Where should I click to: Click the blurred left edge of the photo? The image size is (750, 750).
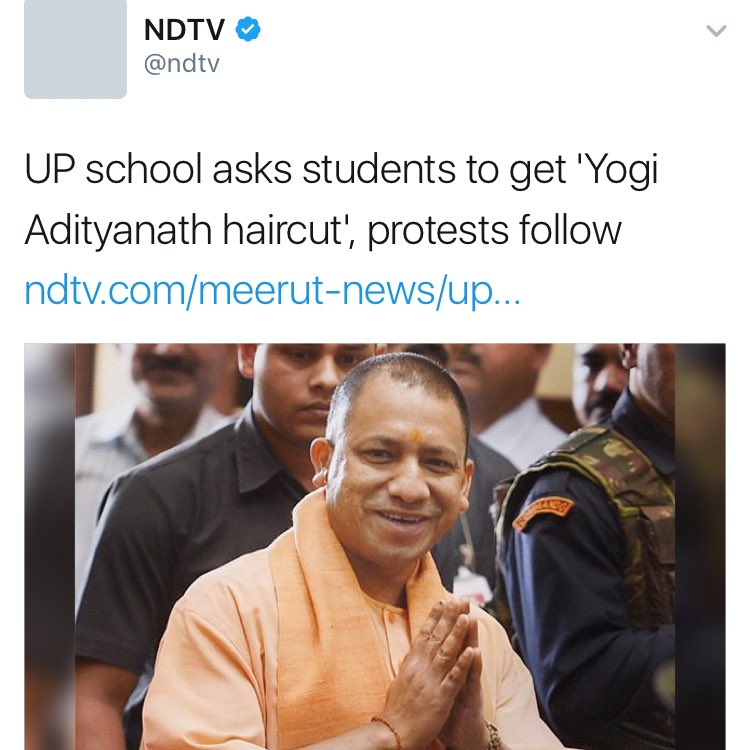pos(50,546)
